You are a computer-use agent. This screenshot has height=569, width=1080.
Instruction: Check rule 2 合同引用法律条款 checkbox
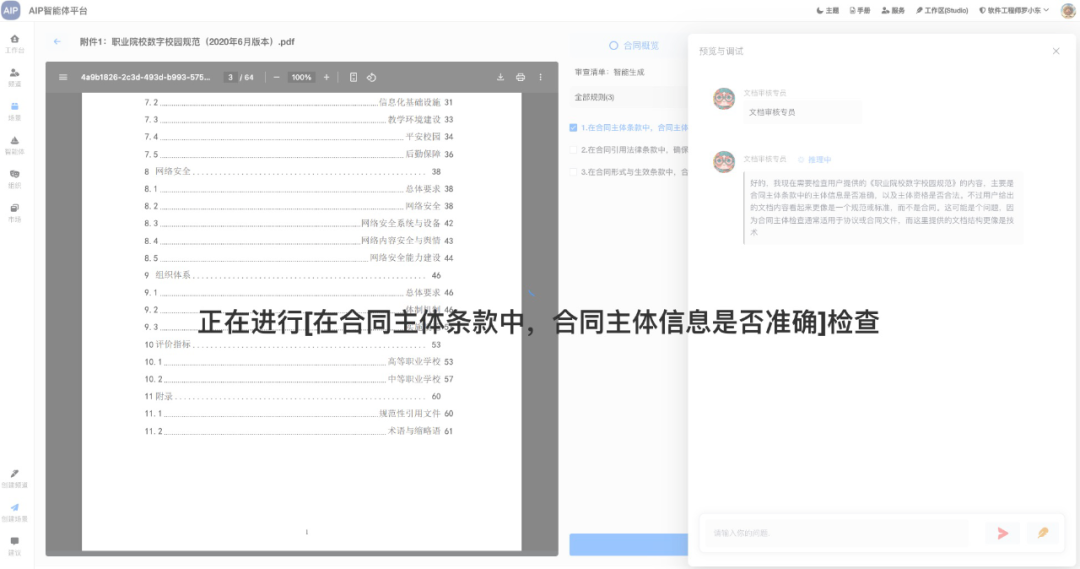(x=573, y=150)
